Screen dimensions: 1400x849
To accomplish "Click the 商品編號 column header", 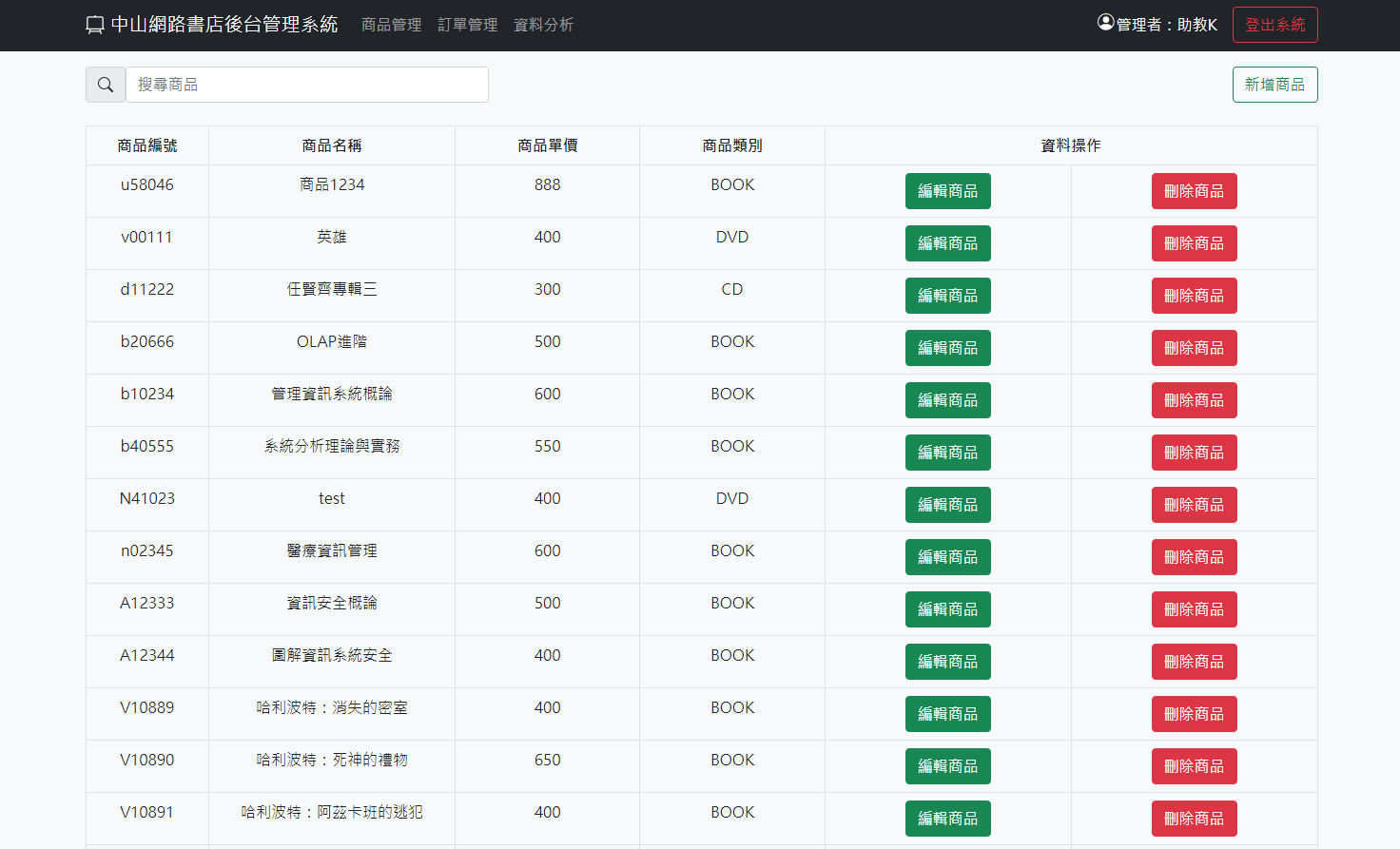I will pos(147,145).
